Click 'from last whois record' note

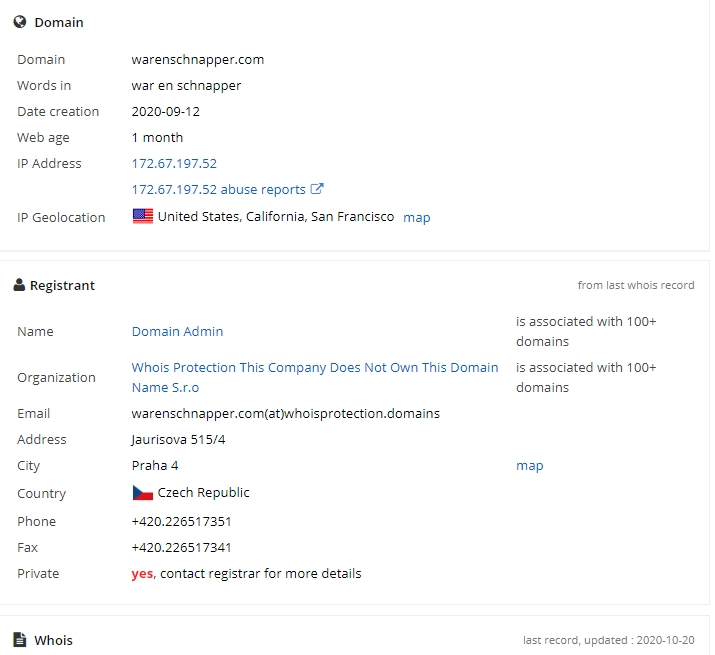[x=636, y=285]
